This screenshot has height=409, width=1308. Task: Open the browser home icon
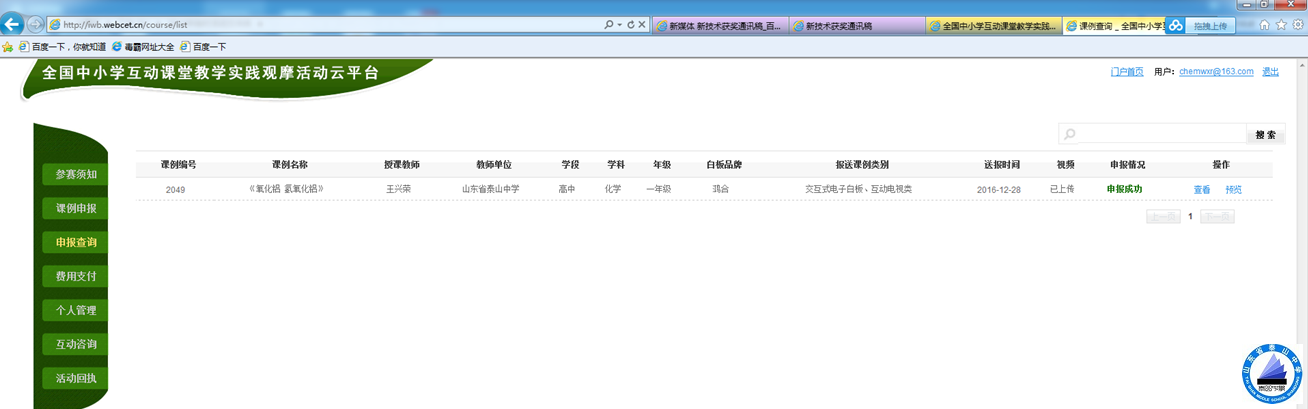point(1264,25)
